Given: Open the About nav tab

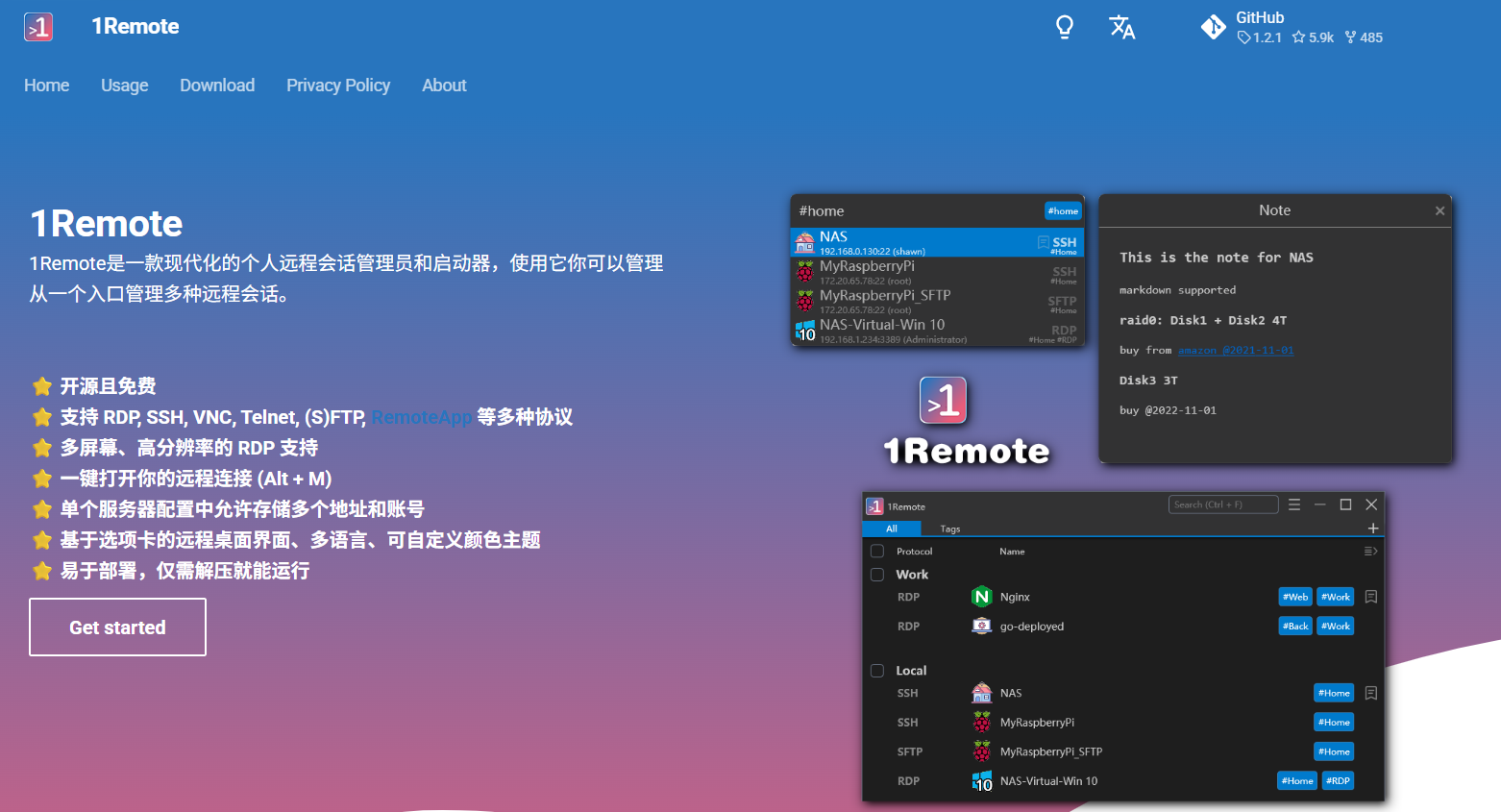Looking at the screenshot, I should [x=444, y=86].
